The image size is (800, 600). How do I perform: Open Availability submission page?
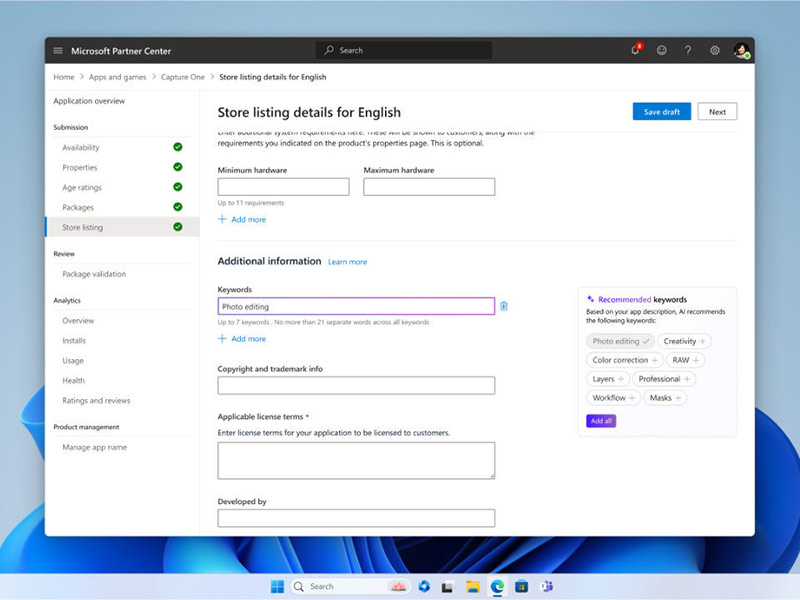pos(81,147)
